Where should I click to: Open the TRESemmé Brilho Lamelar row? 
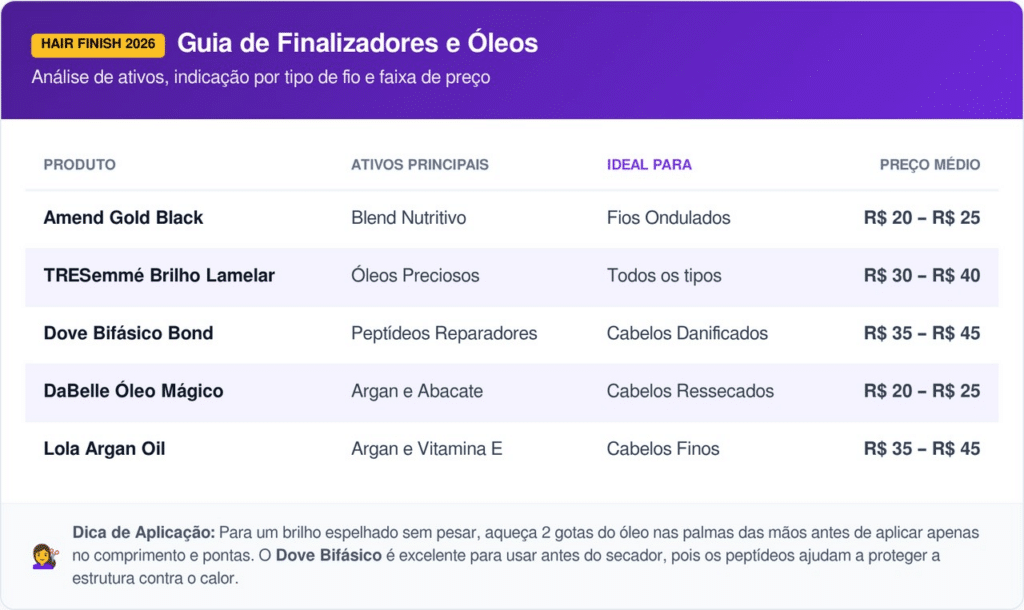coord(159,276)
